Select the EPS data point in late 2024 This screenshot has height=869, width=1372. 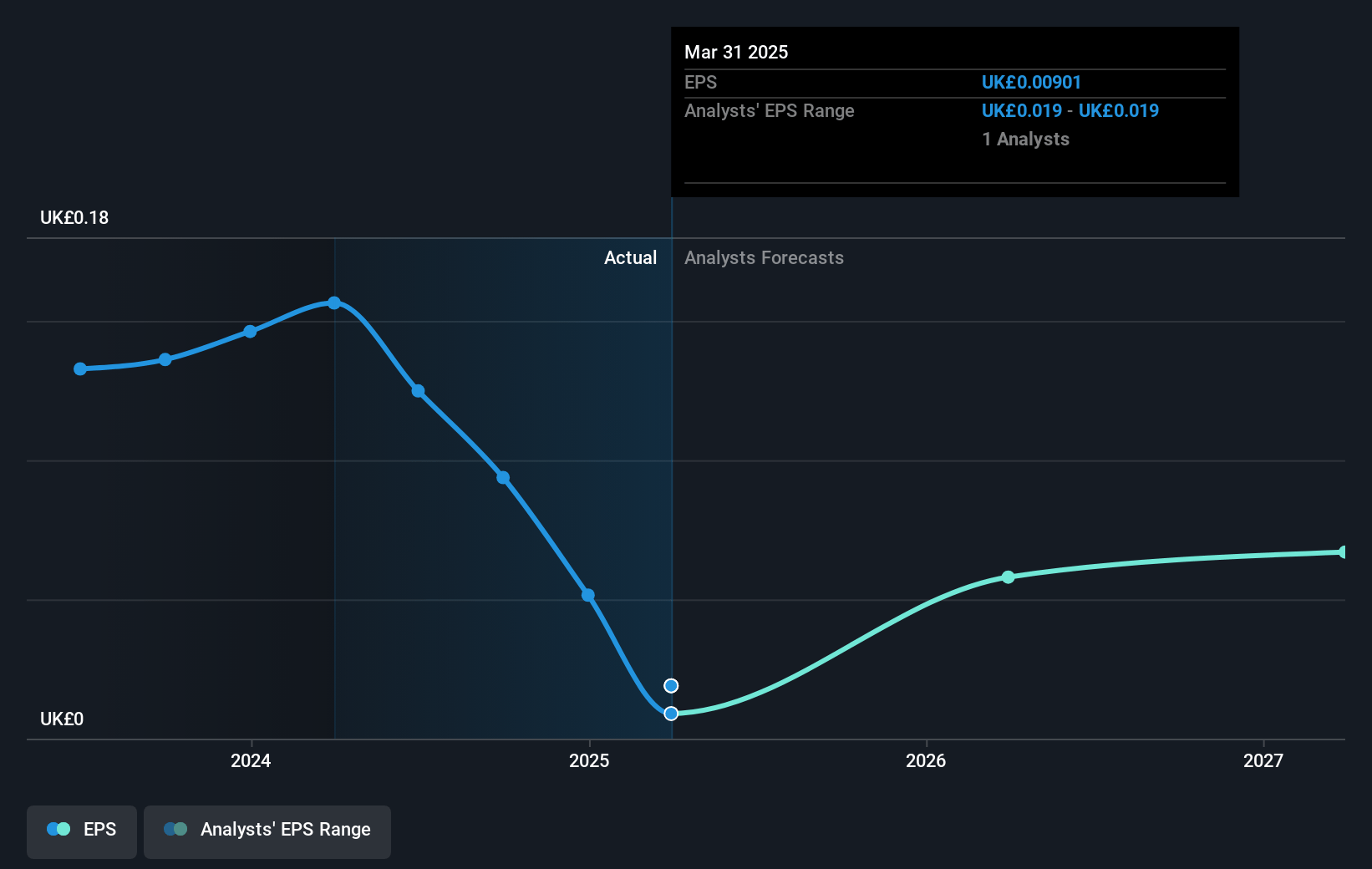pos(503,478)
